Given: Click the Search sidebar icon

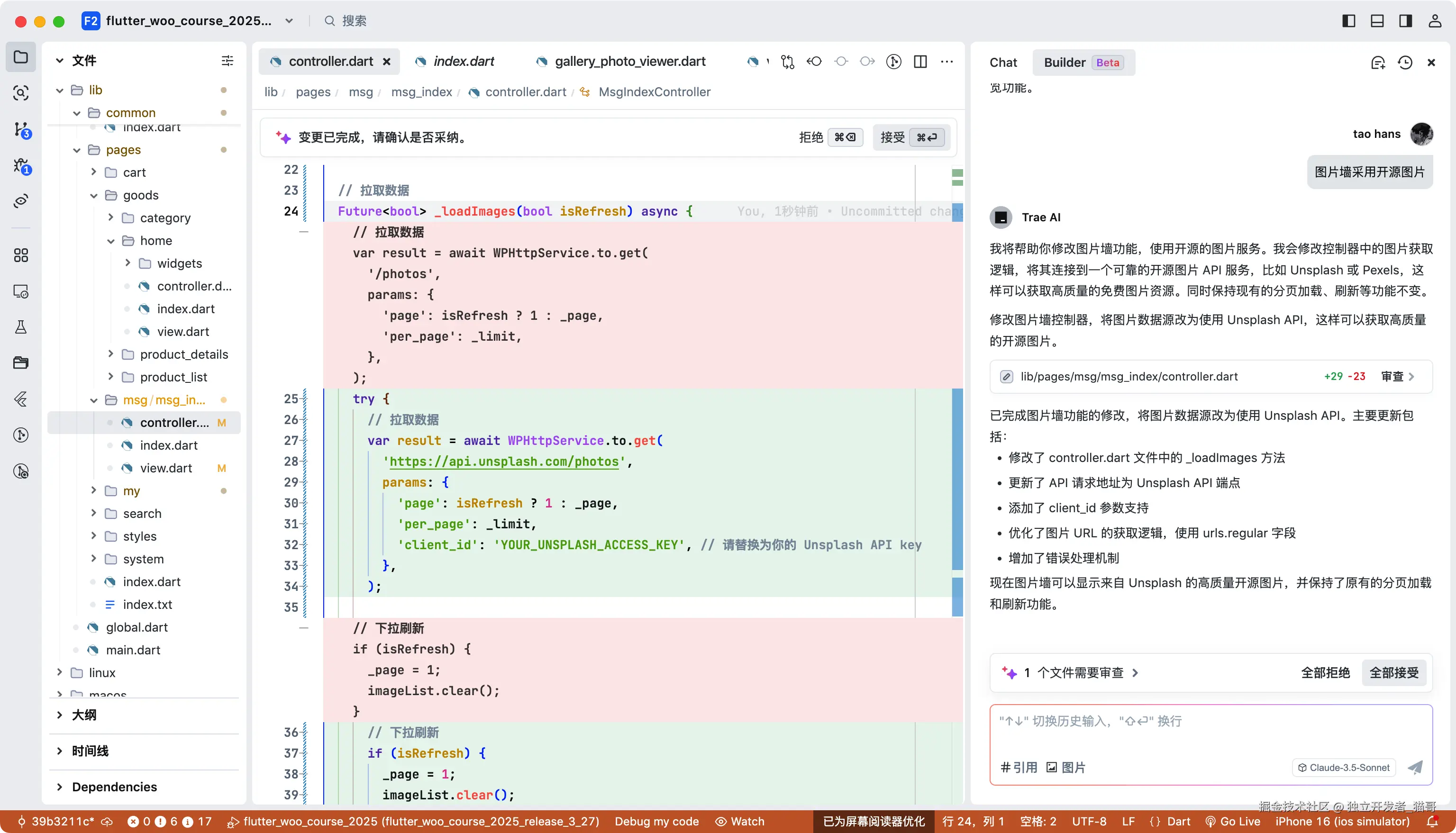Looking at the screenshot, I should coord(20,93).
